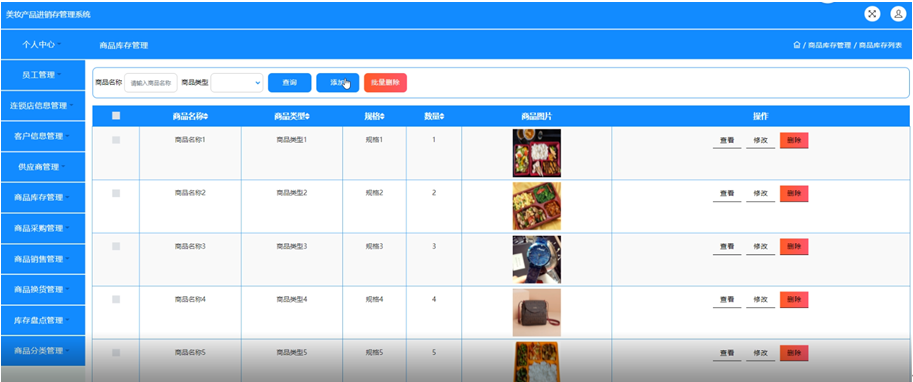Click the home icon in the breadcrumb
The width and height of the screenshot is (913, 382).
point(797,45)
